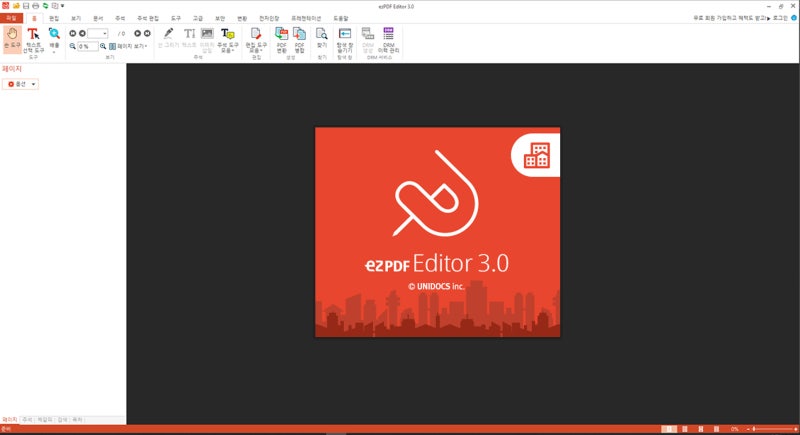This screenshot has width=800, height=435.
Task: Expand the 페이지 보기 dropdown
Action: [130, 46]
